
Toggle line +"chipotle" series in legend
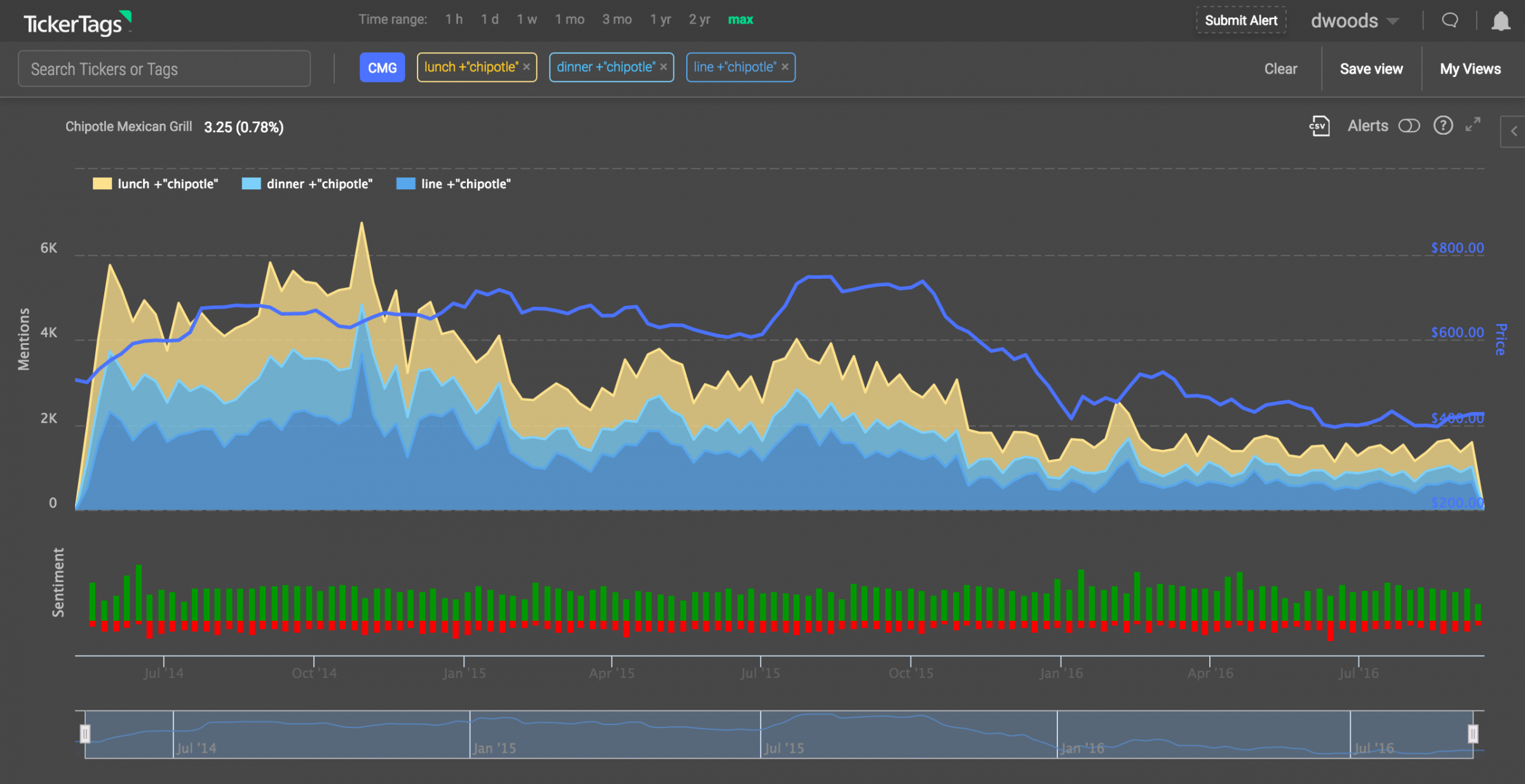tap(454, 184)
